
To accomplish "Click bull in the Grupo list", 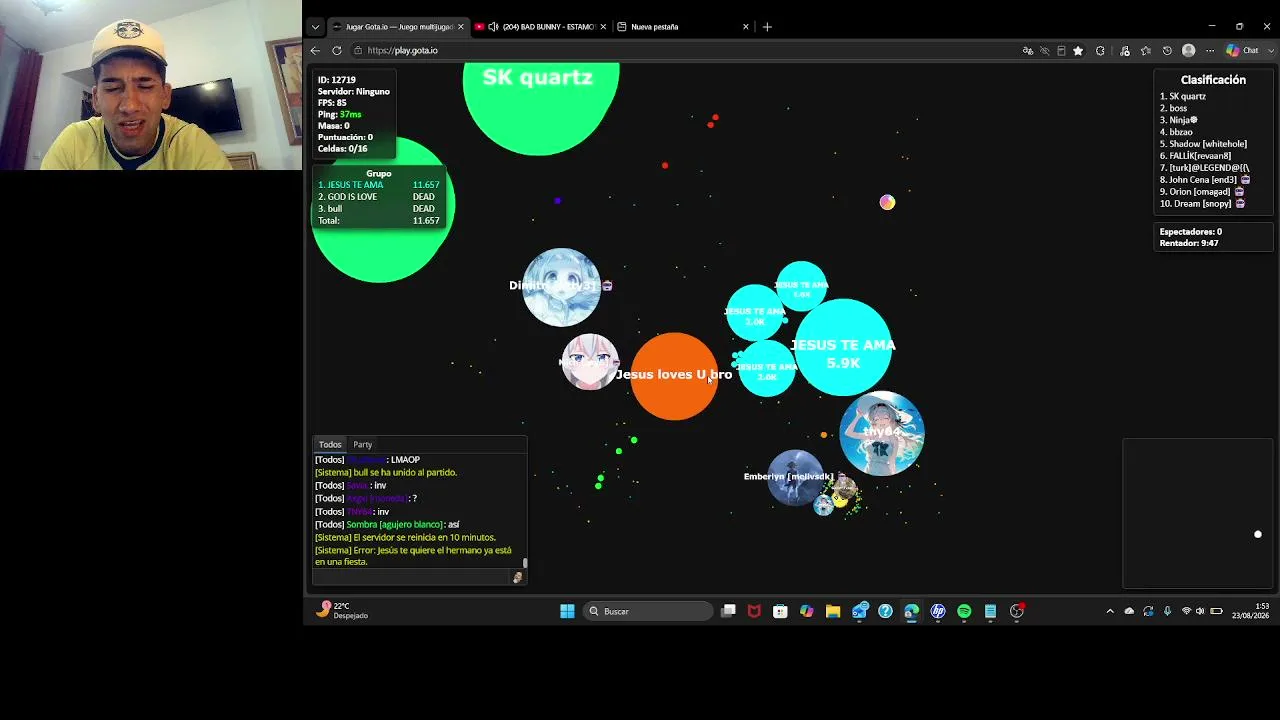I will (379, 209).
